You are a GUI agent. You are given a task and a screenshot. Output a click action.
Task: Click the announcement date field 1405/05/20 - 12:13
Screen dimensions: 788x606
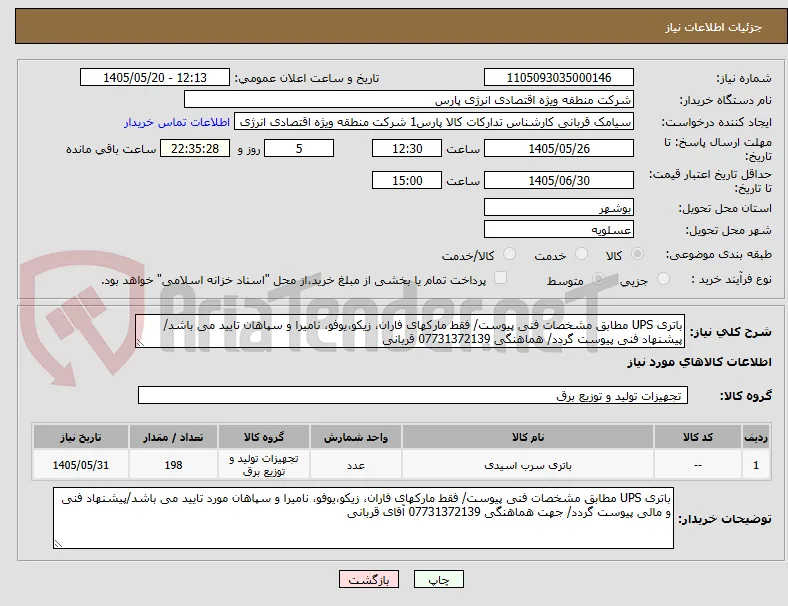(x=155, y=77)
